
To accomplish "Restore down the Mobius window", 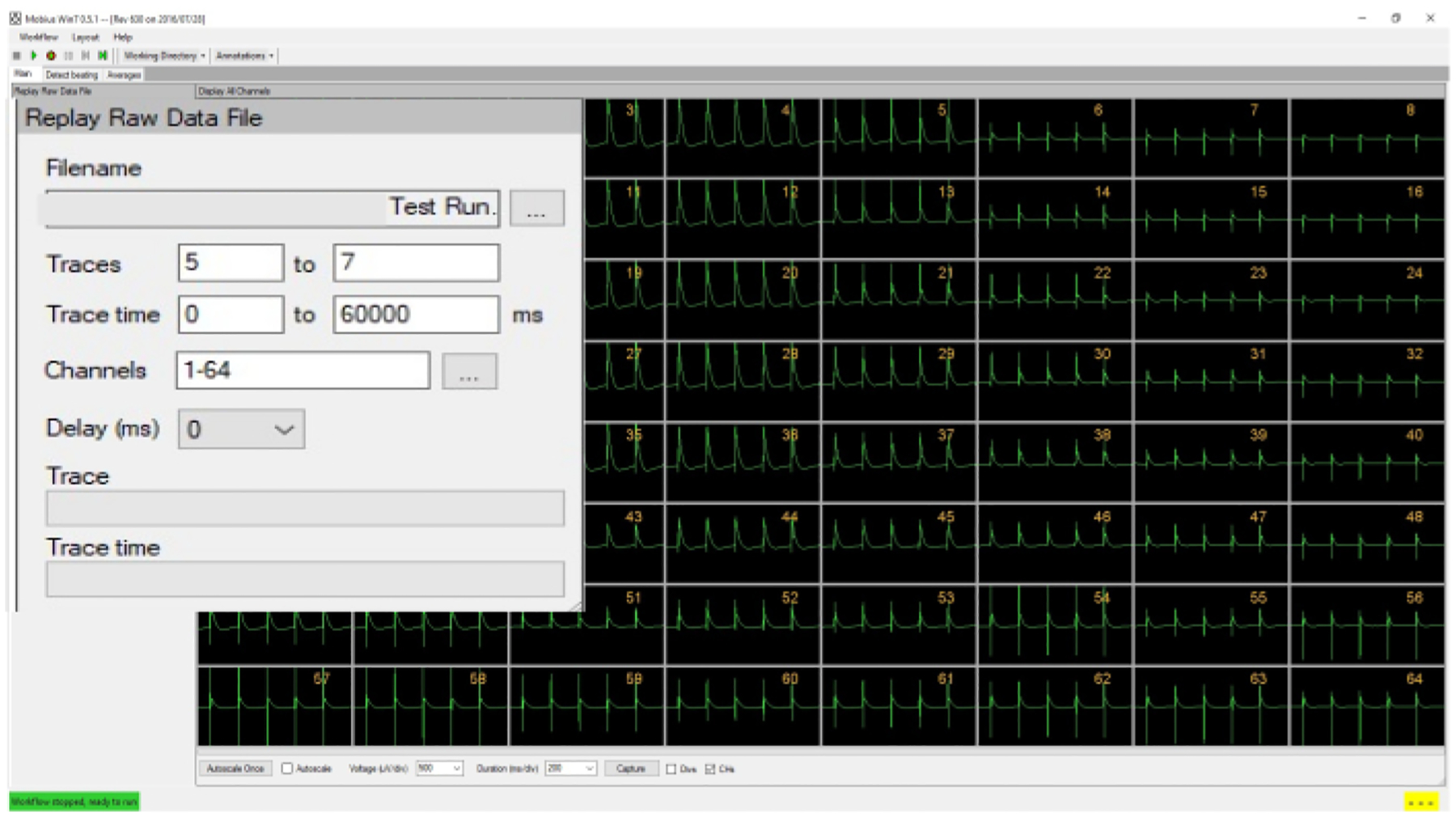I will pos(1395,18).
